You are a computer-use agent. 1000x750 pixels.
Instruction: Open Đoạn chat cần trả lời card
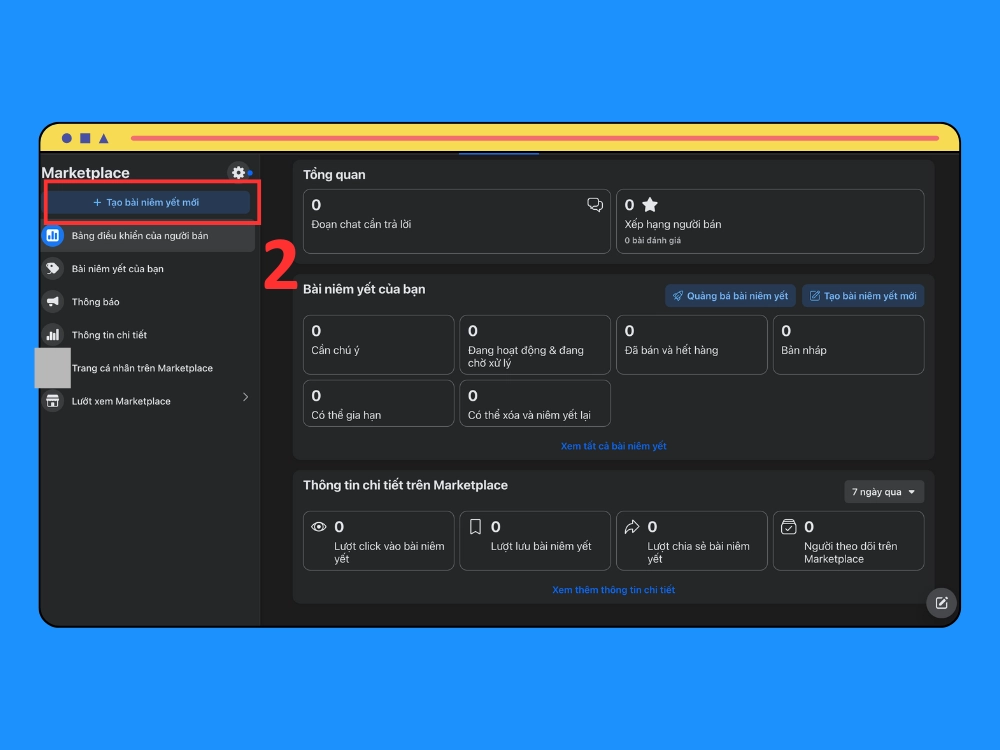tap(457, 221)
